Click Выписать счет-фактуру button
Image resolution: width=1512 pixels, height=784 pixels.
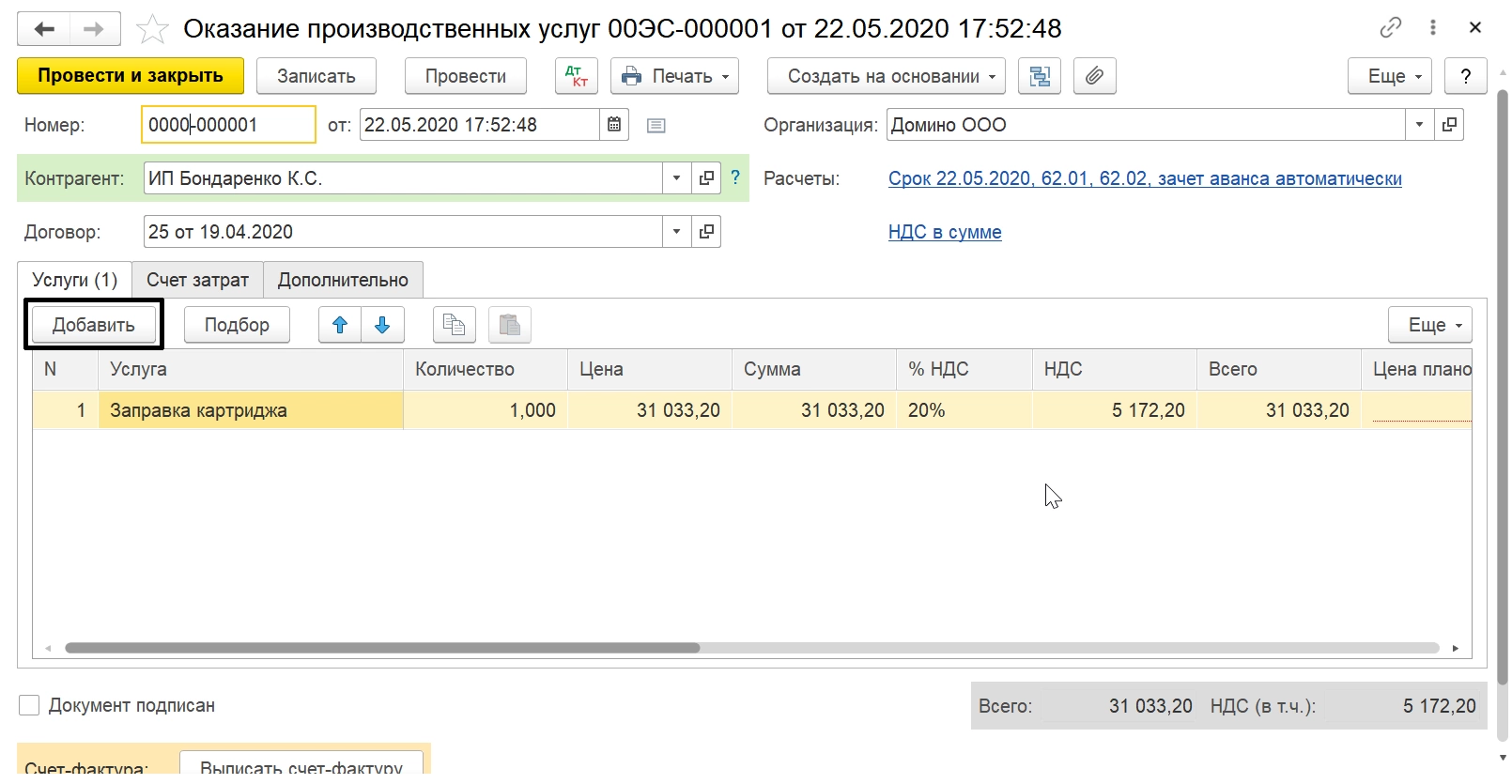coord(301,766)
